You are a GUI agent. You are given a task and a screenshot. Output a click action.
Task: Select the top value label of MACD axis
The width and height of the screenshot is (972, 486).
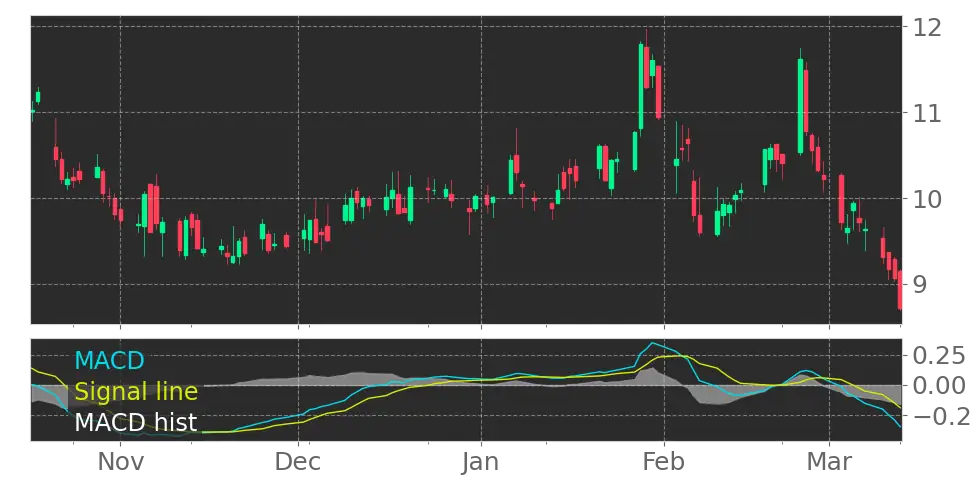click(938, 355)
